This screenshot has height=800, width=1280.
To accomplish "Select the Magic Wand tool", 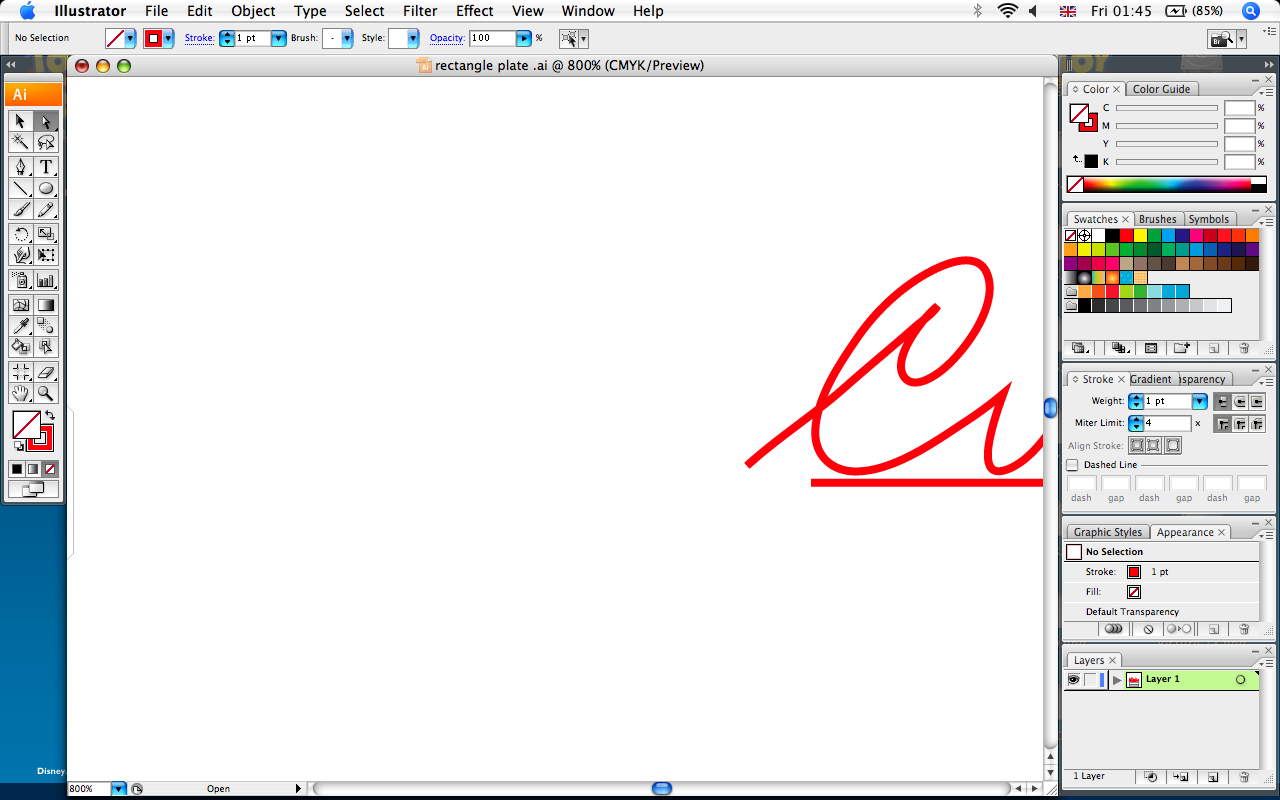I will [21, 142].
